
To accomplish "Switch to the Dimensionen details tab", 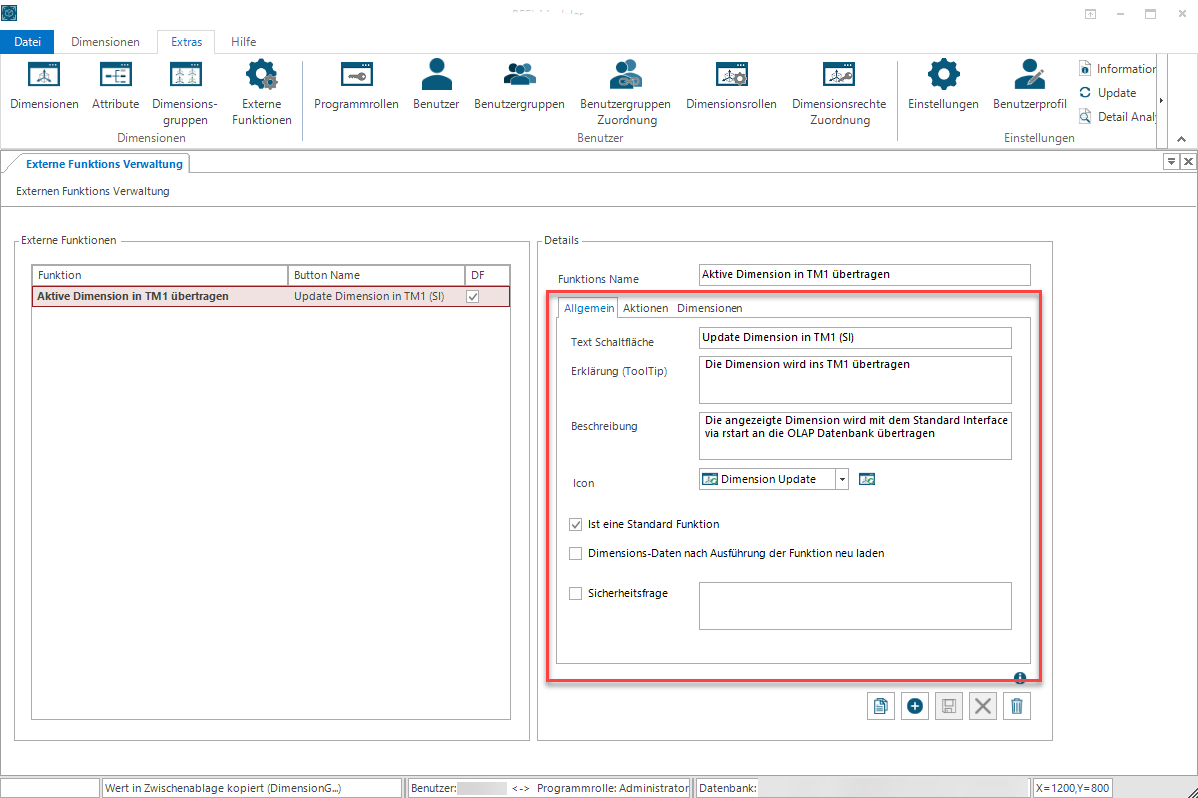I will coord(709,308).
